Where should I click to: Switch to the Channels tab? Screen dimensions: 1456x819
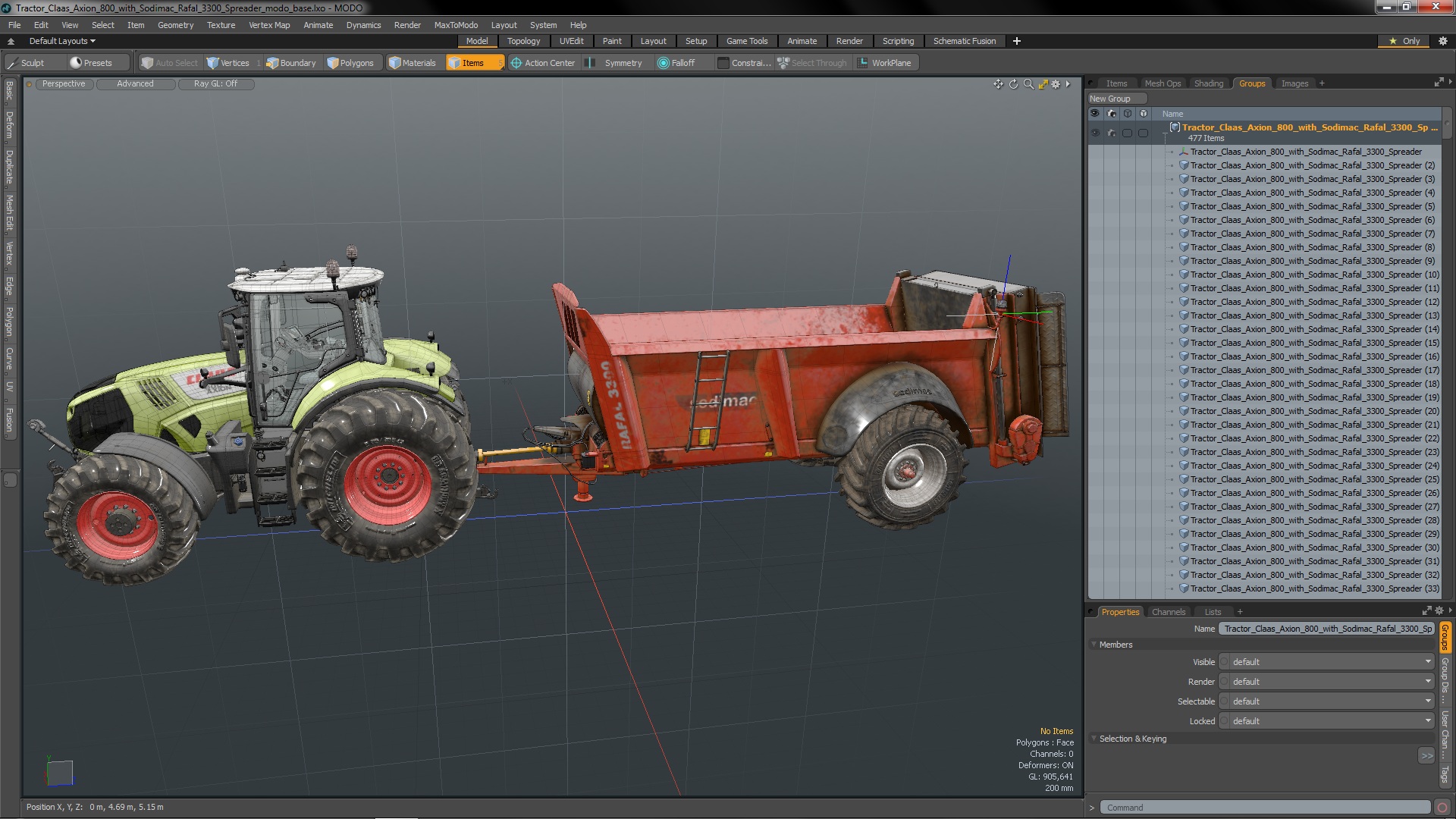(1168, 612)
